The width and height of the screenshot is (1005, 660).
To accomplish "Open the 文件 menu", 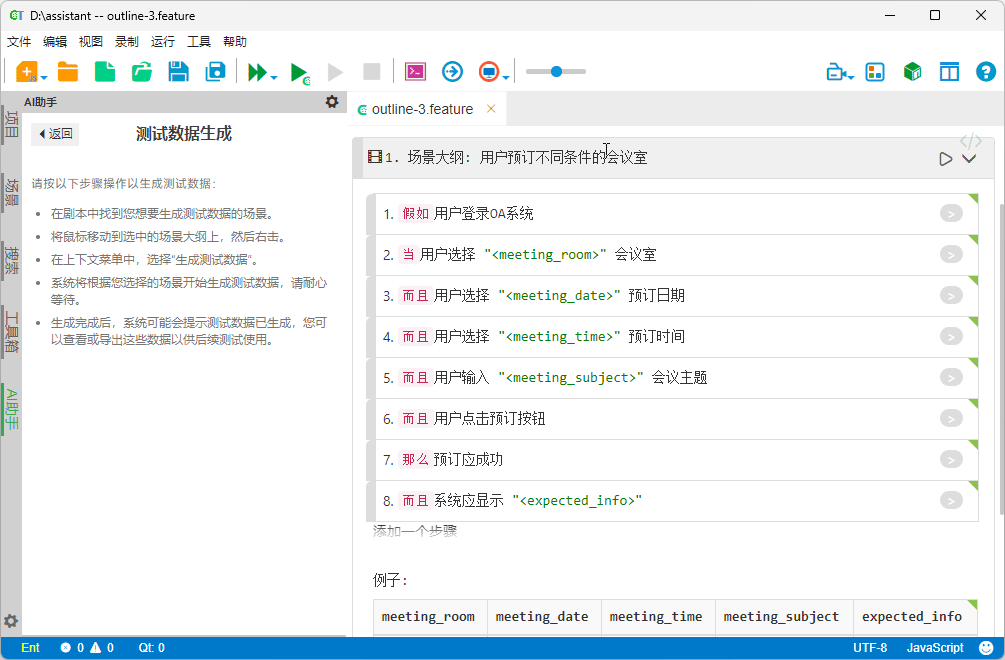I will pos(19,42).
